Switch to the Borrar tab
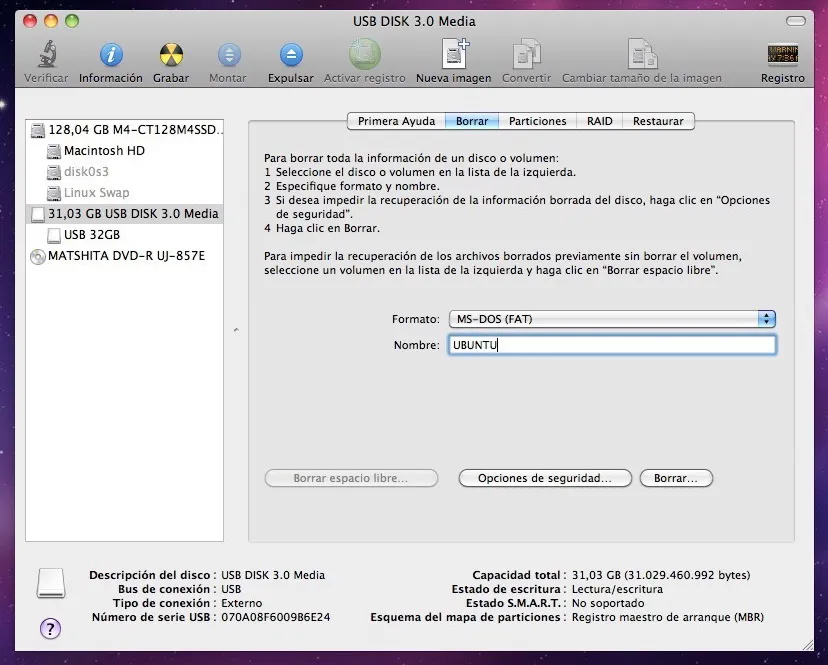828x665 pixels. tap(472, 121)
